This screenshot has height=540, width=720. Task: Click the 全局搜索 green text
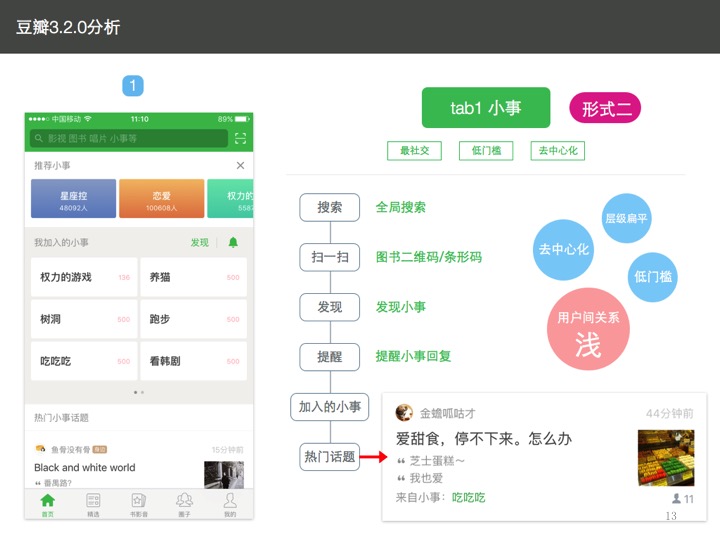pyautogui.click(x=401, y=207)
